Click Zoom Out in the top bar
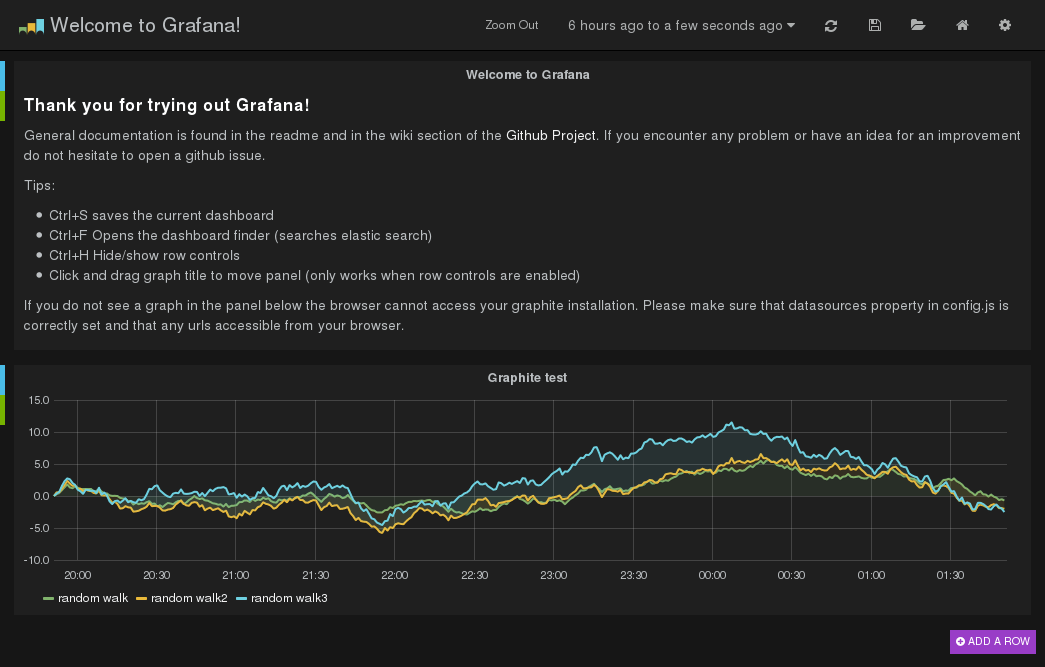This screenshot has width=1045, height=667. point(511,25)
